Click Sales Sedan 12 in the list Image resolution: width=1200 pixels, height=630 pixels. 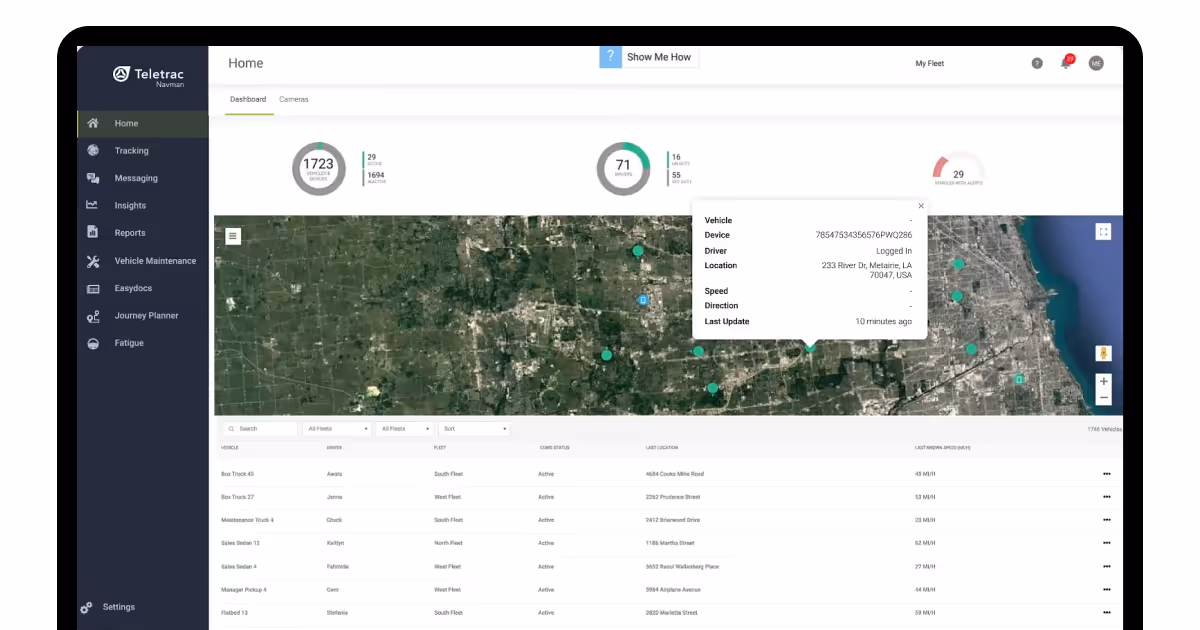[x=240, y=543]
